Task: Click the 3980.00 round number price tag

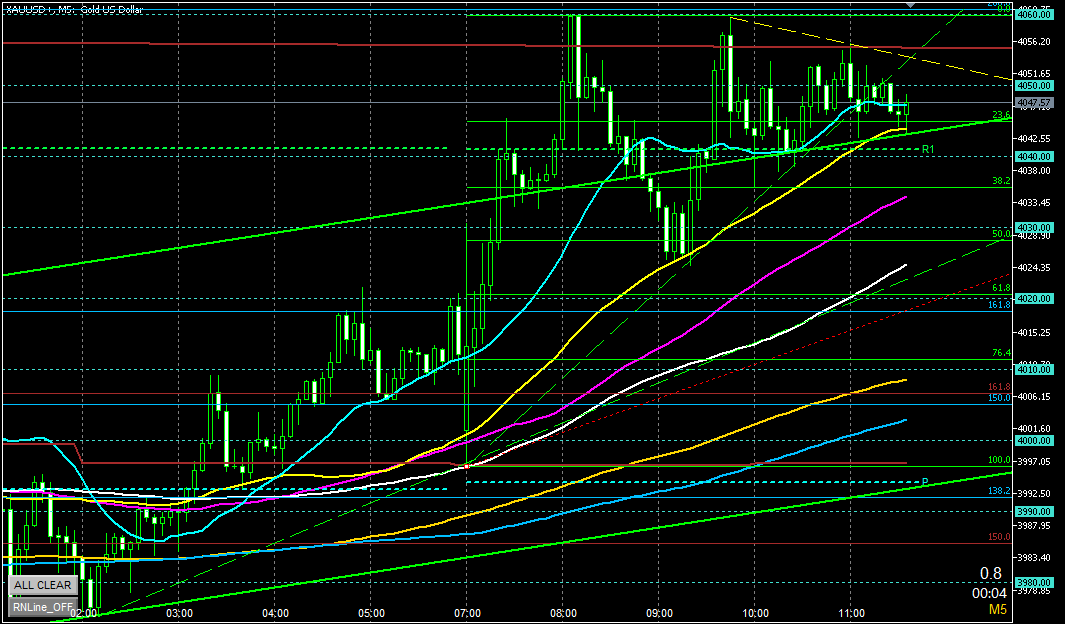Action: pos(1032,582)
